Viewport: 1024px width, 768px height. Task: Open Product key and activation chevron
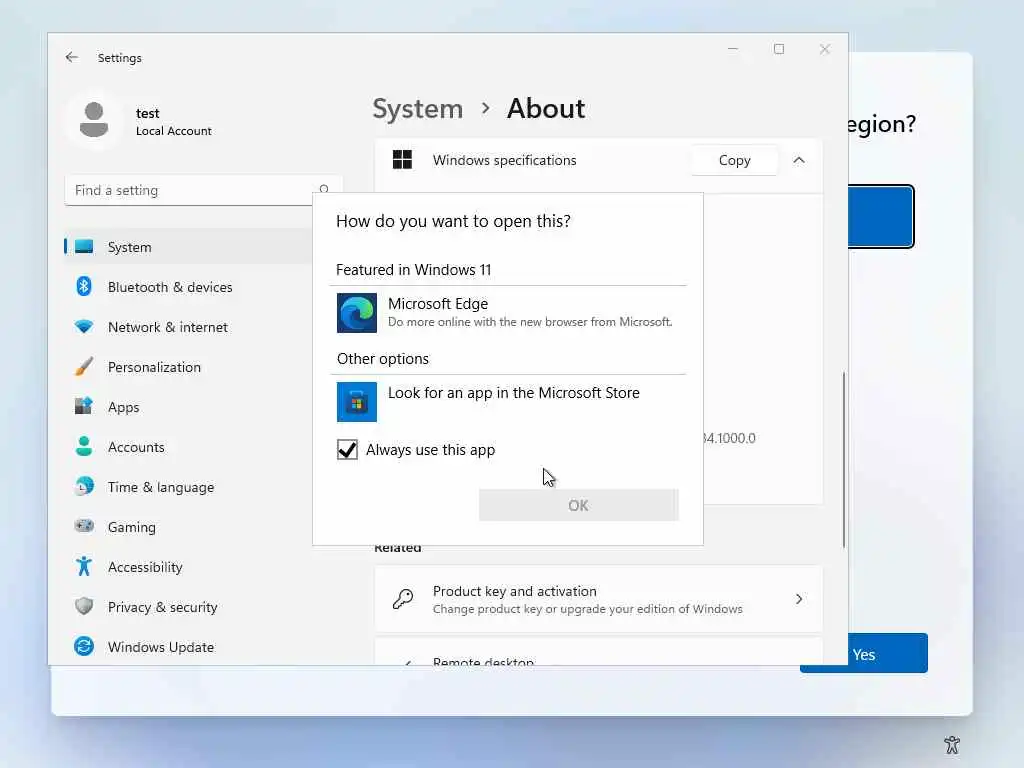tap(799, 599)
